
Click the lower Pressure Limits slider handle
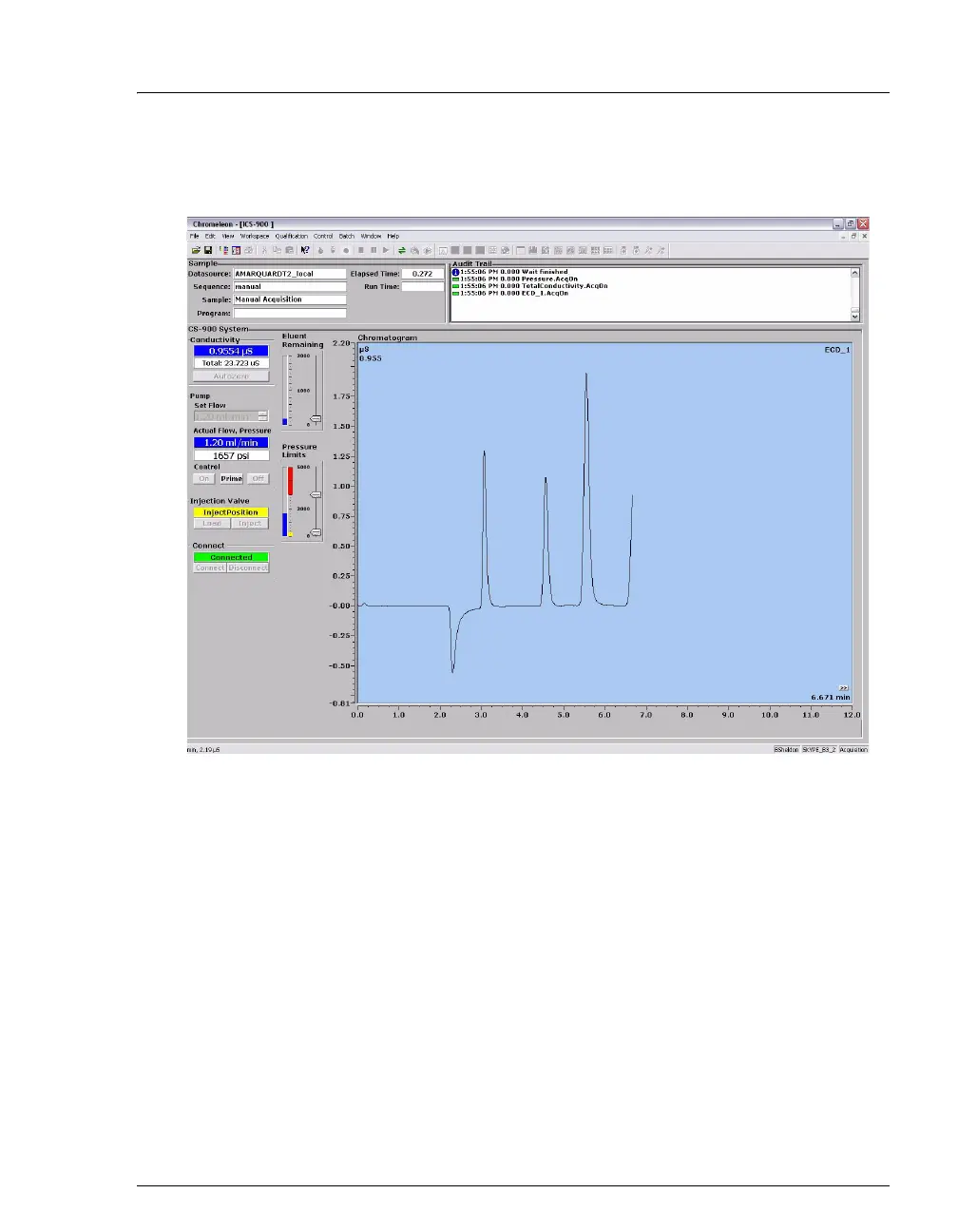coord(316,532)
